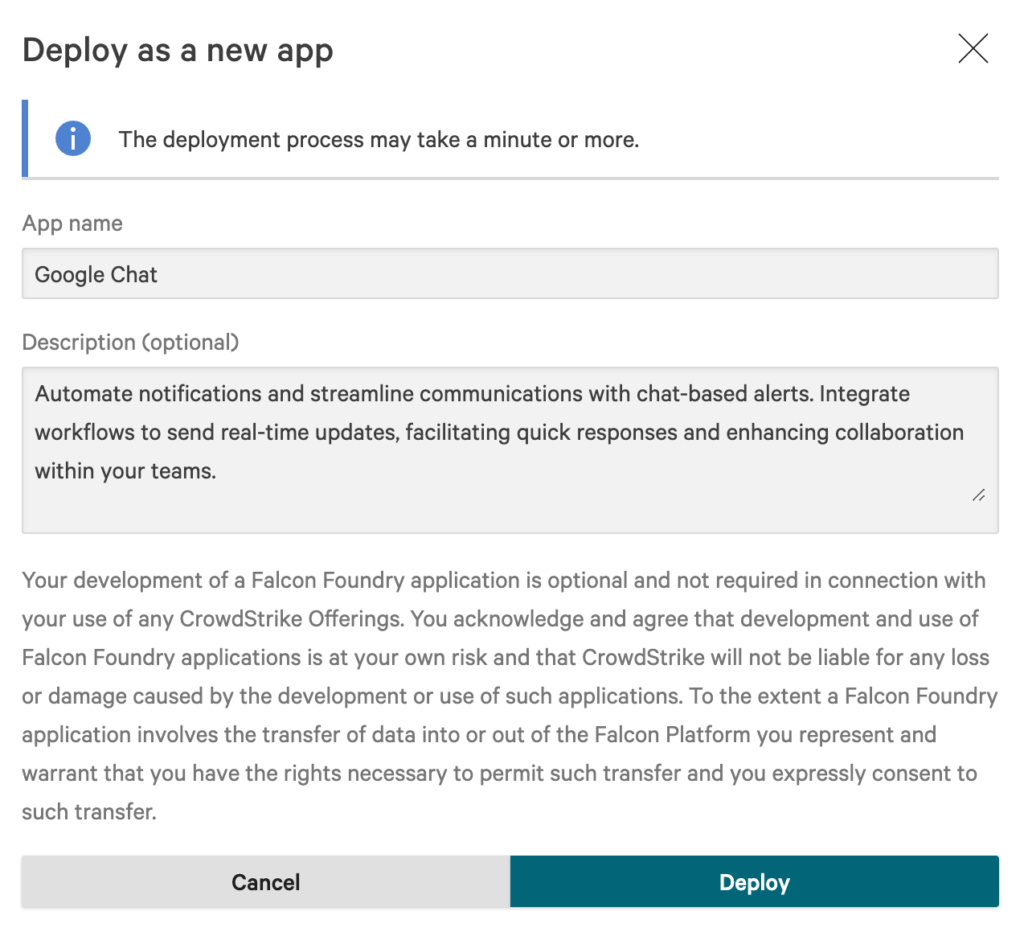Click the 'Description (optional)' label
The image size is (1024, 932).
click(x=131, y=342)
